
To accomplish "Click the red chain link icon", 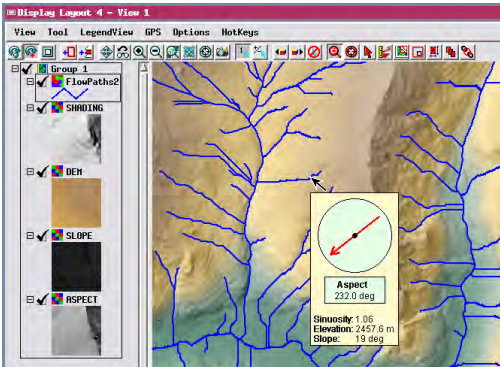I will [467, 52].
